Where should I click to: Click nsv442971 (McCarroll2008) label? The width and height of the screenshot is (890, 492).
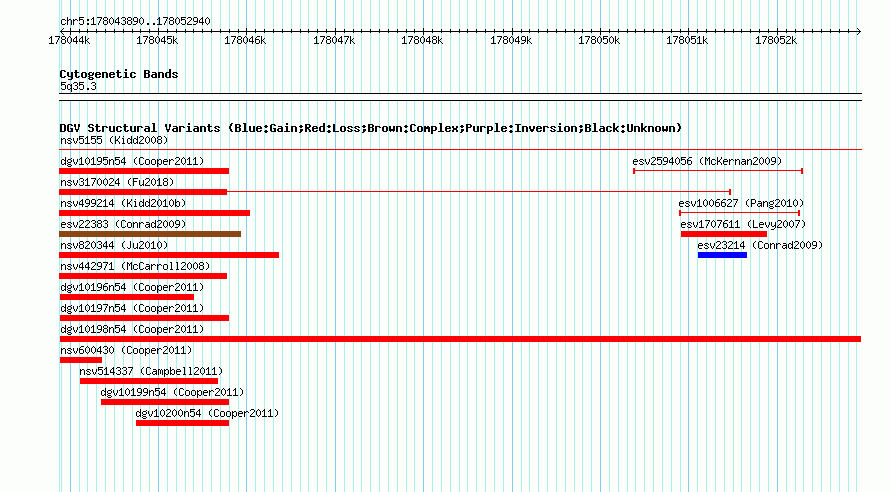pos(135,266)
